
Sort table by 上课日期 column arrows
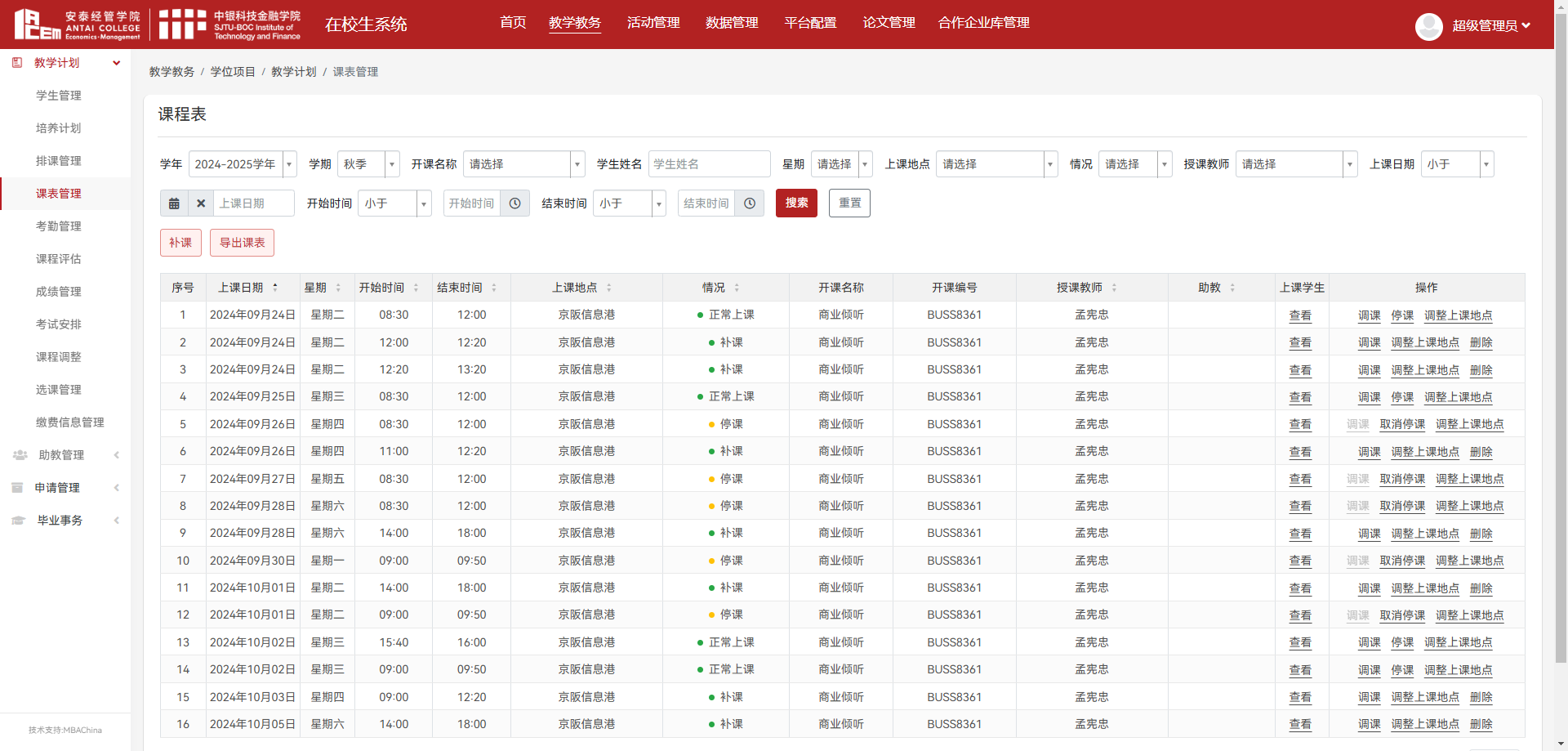pos(275,288)
